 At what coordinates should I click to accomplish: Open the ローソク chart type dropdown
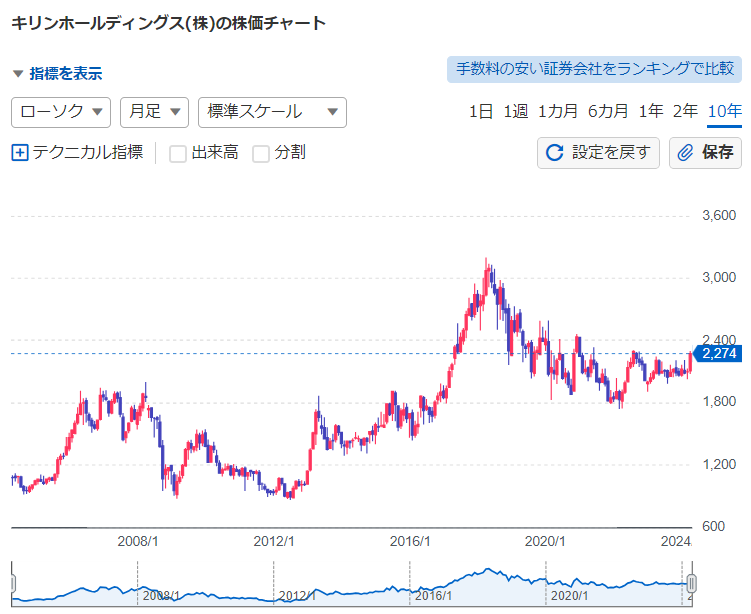(61, 113)
